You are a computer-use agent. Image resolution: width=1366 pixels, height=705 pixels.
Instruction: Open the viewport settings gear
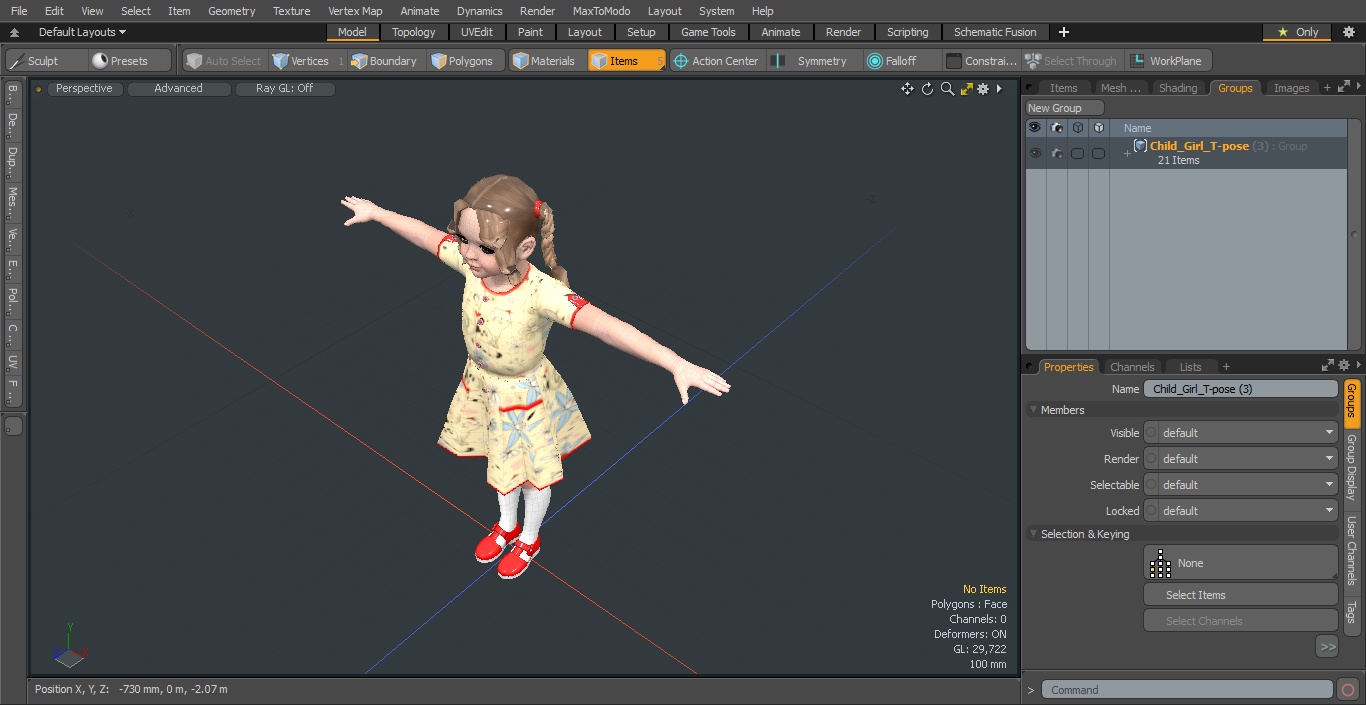point(983,89)
